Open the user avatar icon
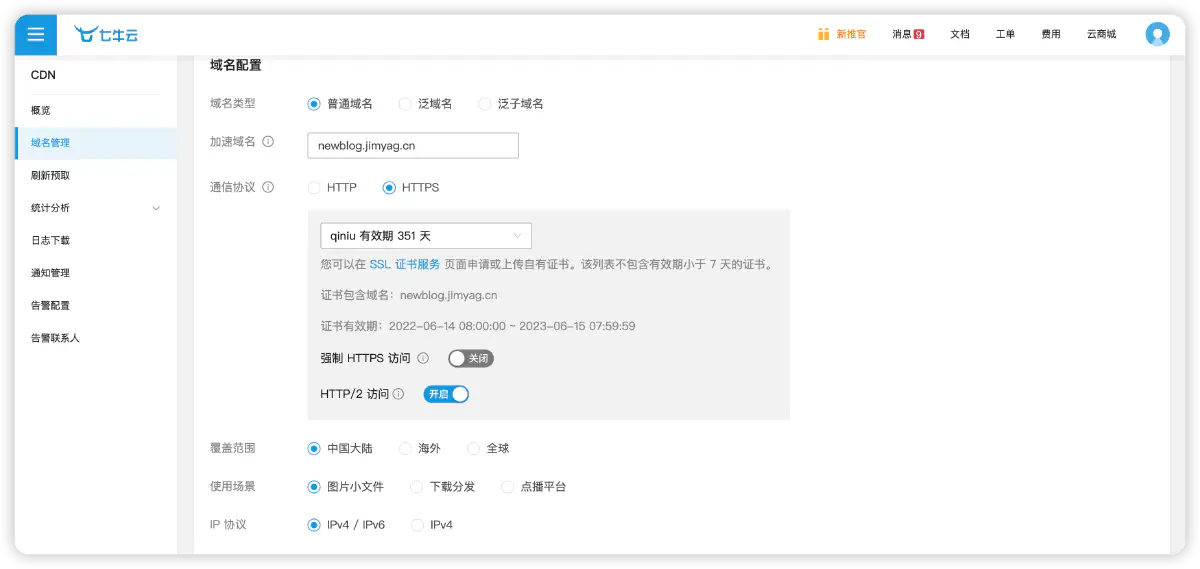 pyautogui.click(x=1157, y=34)
